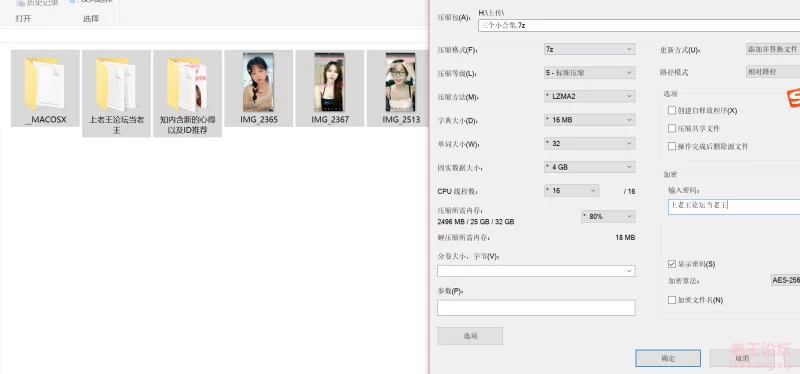Open the 分卷大小 combo box
This screenshot has width=800, height=374.
click(536, 271)
